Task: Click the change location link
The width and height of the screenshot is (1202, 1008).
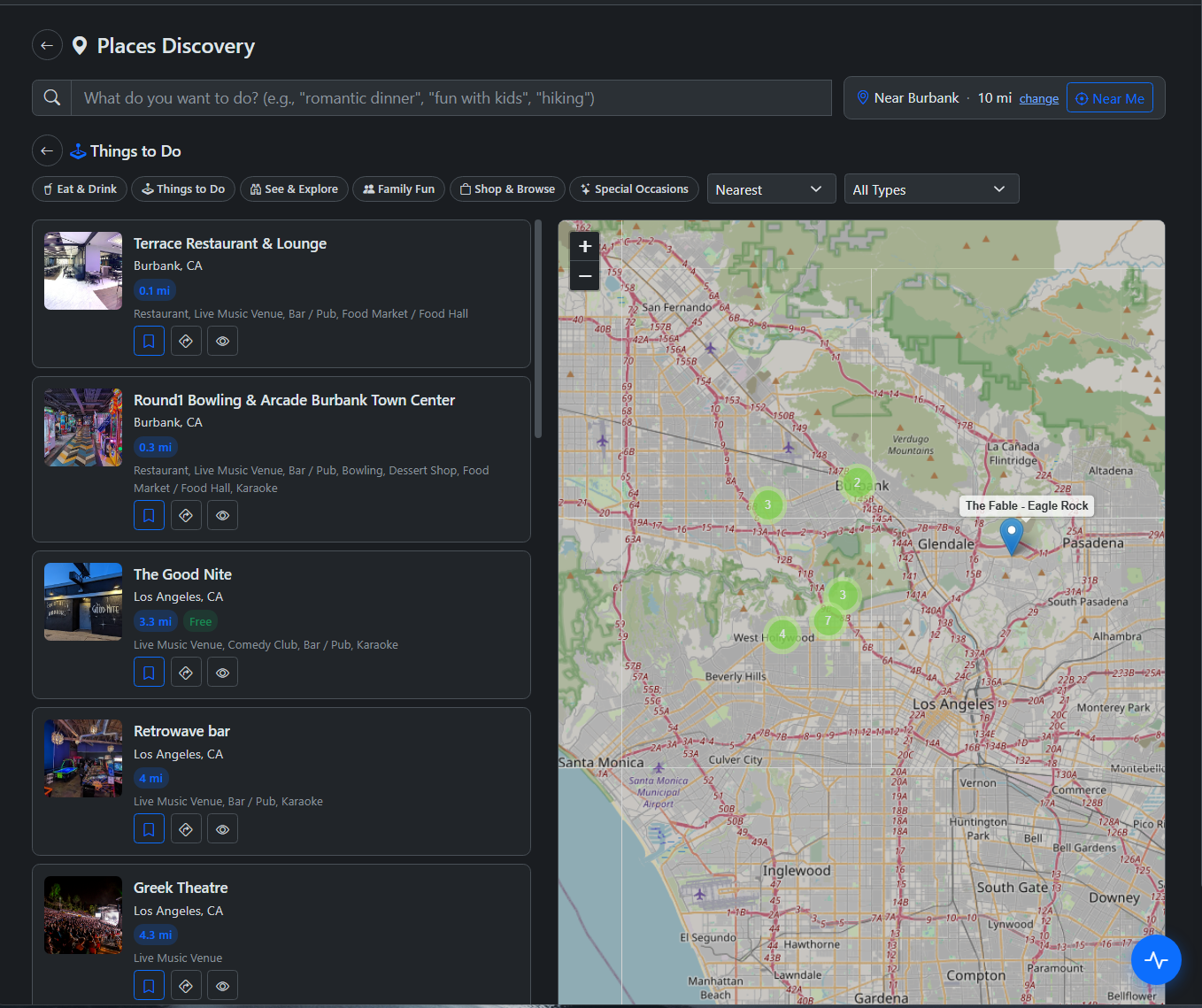Action: pyautogui.click(x=1038, y=98)
